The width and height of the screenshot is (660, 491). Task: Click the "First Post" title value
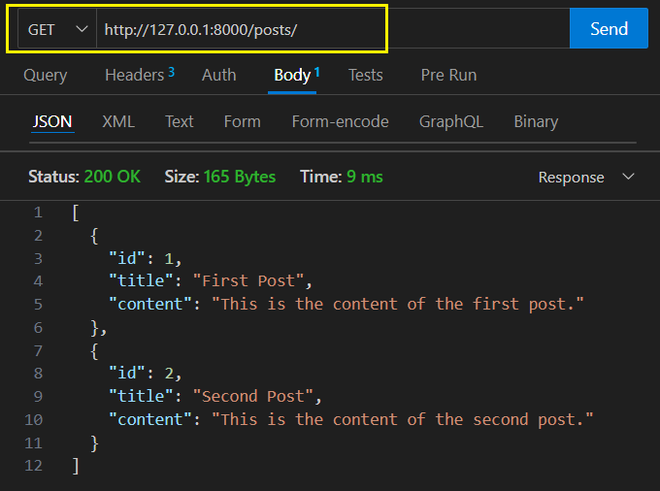pyautogui.click(x=254, y=281)
